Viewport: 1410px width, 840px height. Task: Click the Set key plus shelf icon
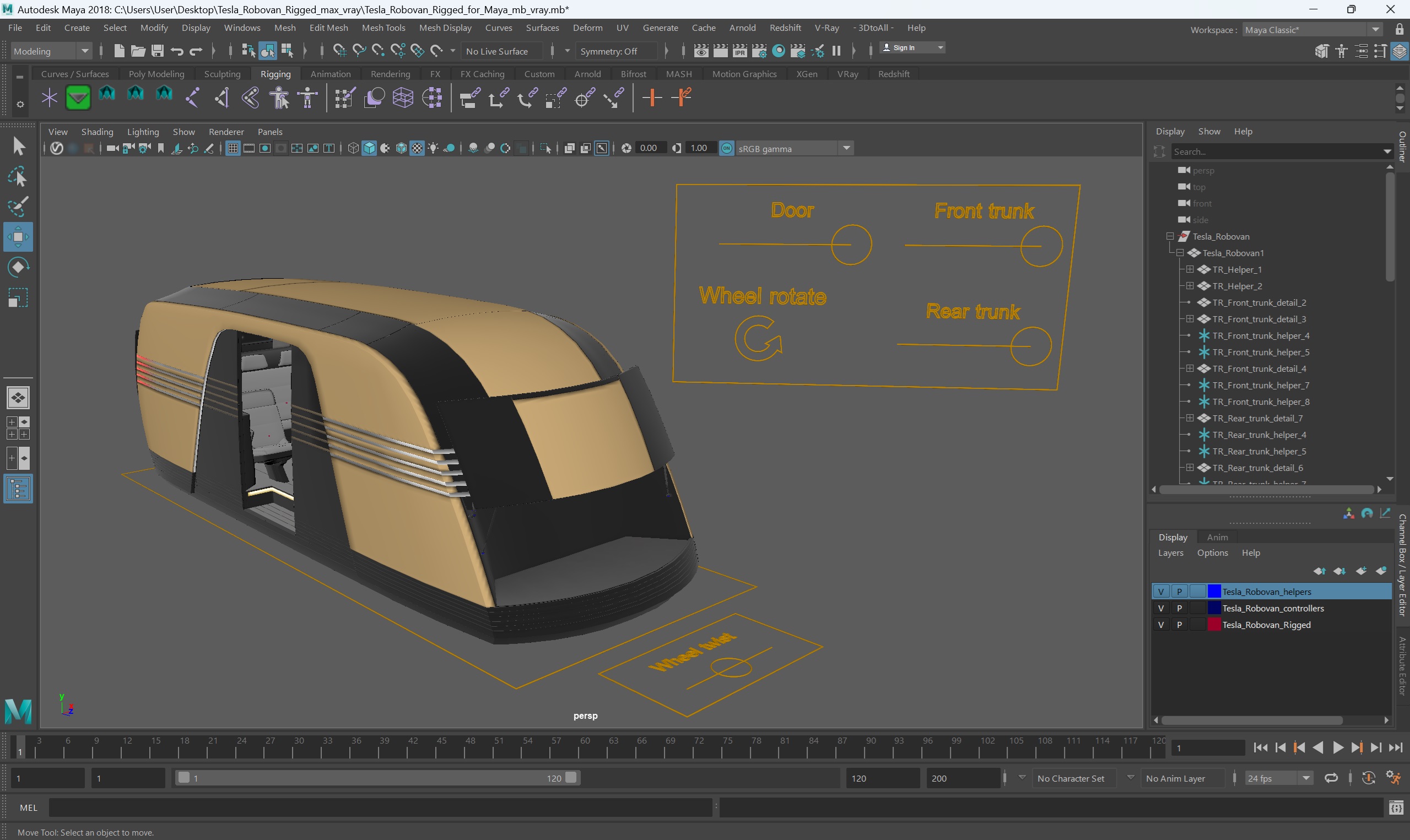click(652, 97)
